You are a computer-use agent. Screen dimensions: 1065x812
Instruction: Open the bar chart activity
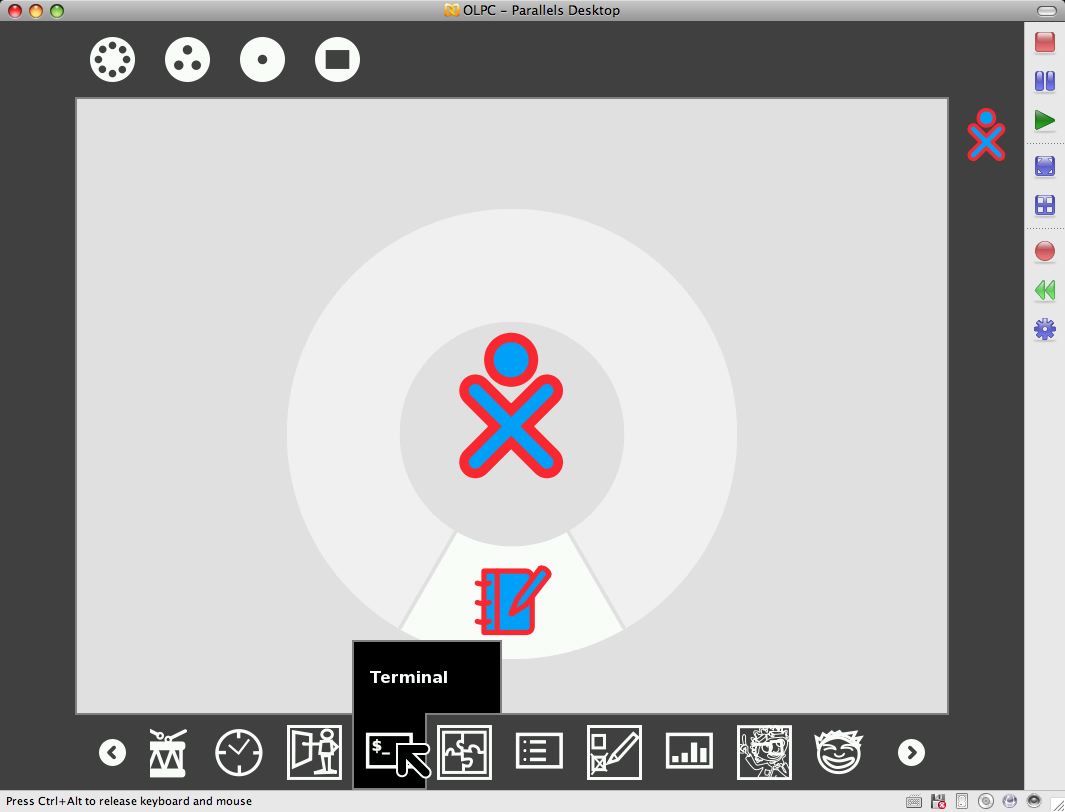pos(689,752)
